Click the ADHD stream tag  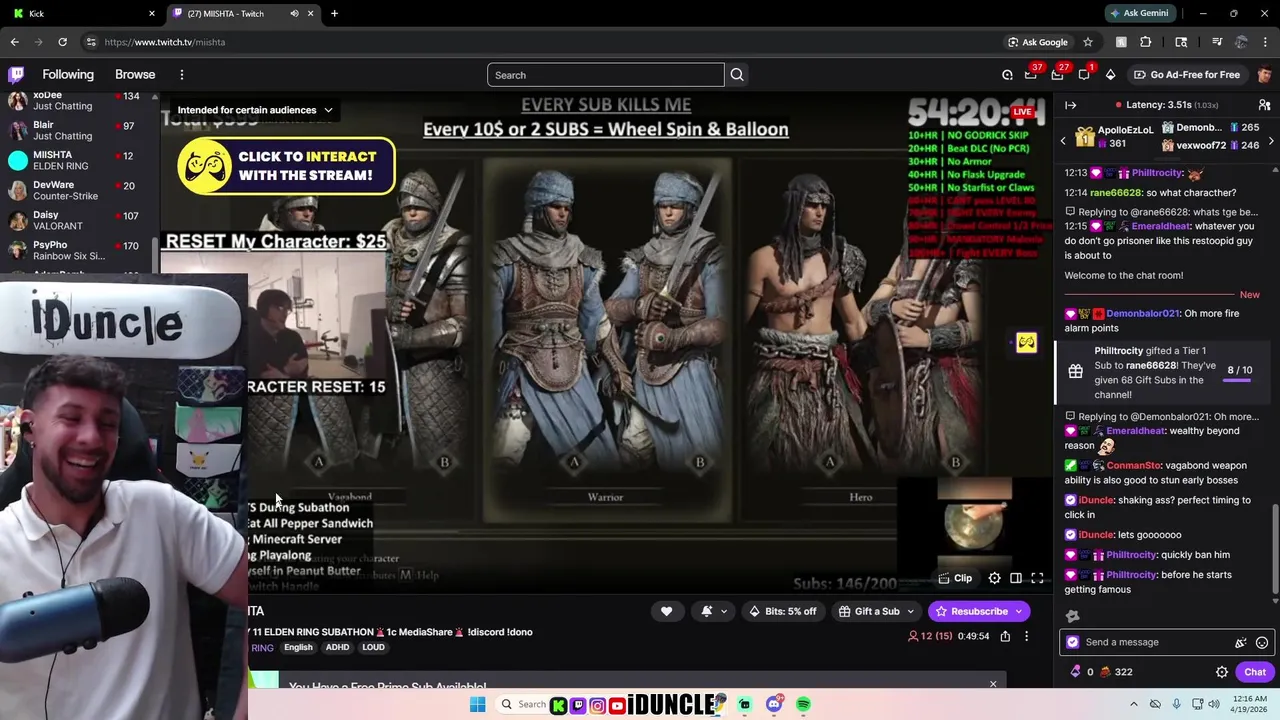click(337, 648)
